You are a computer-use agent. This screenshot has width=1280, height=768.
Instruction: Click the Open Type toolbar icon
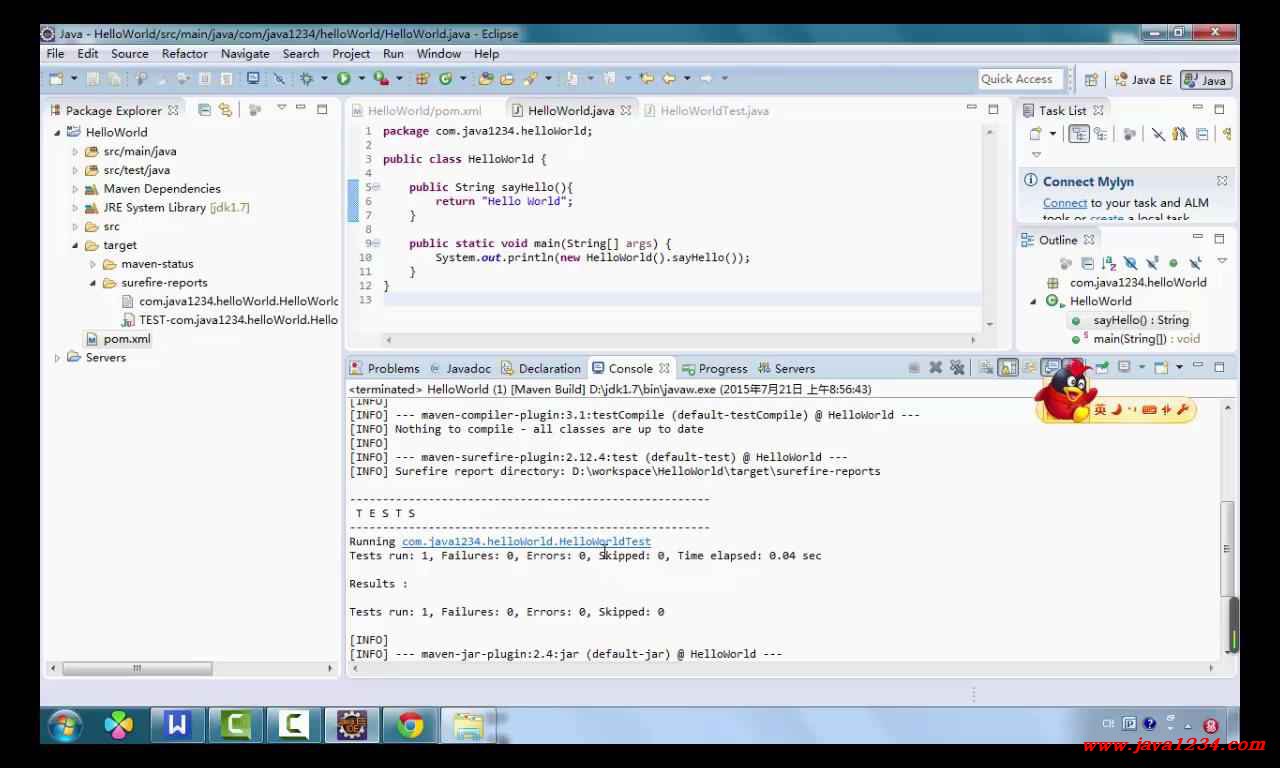[486, 79]
